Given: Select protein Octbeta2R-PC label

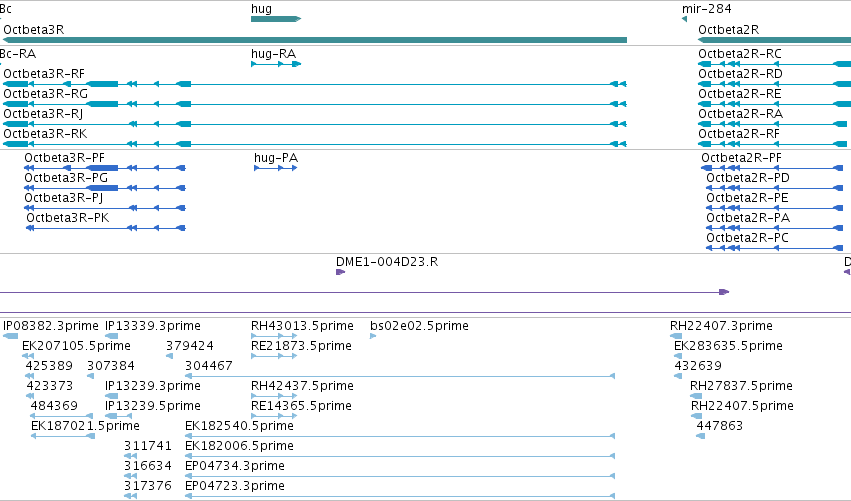Looking at the screenshot, I should click(747, 238).
